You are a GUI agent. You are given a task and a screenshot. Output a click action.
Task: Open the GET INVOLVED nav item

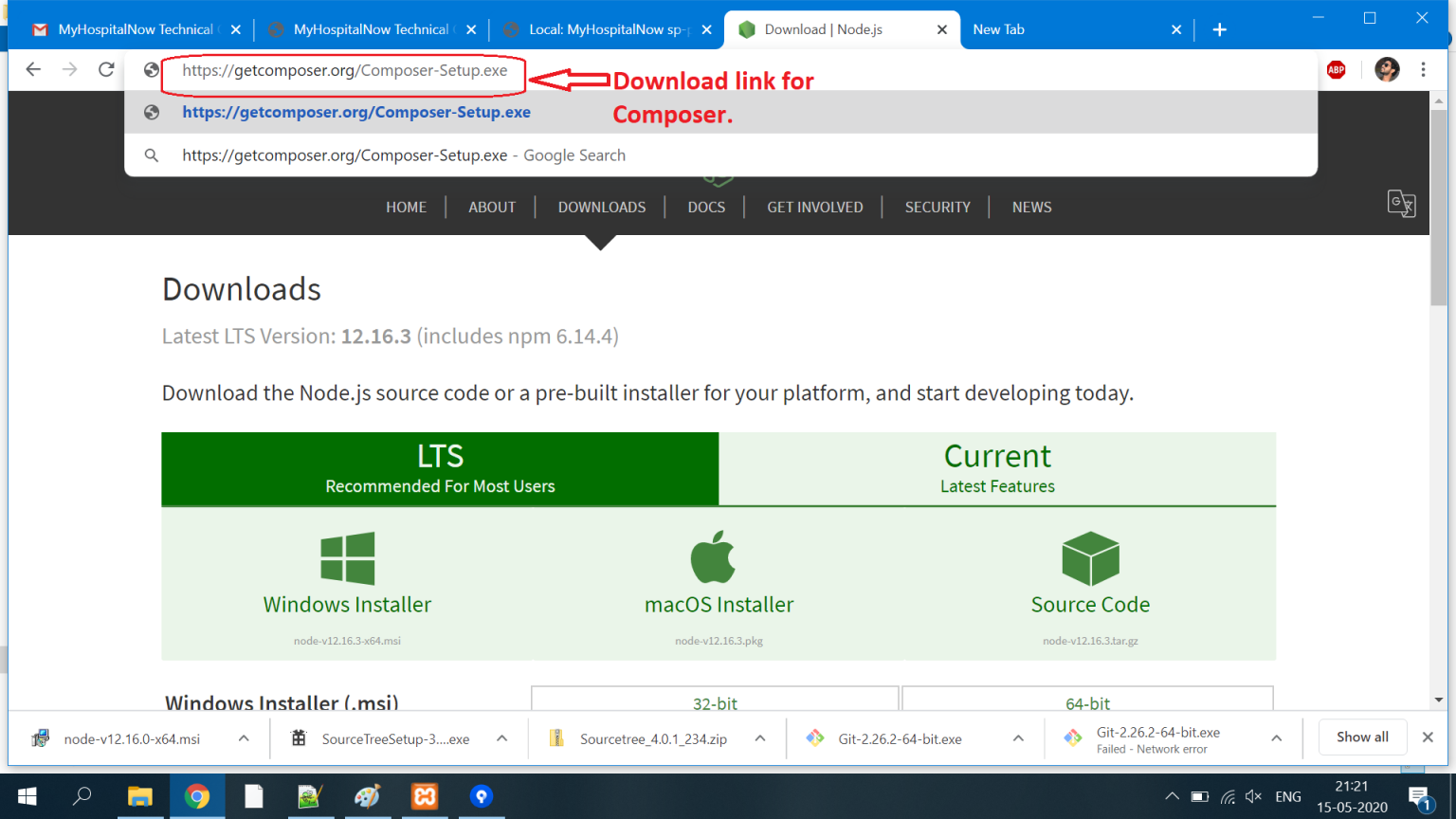tap(815, 207)
